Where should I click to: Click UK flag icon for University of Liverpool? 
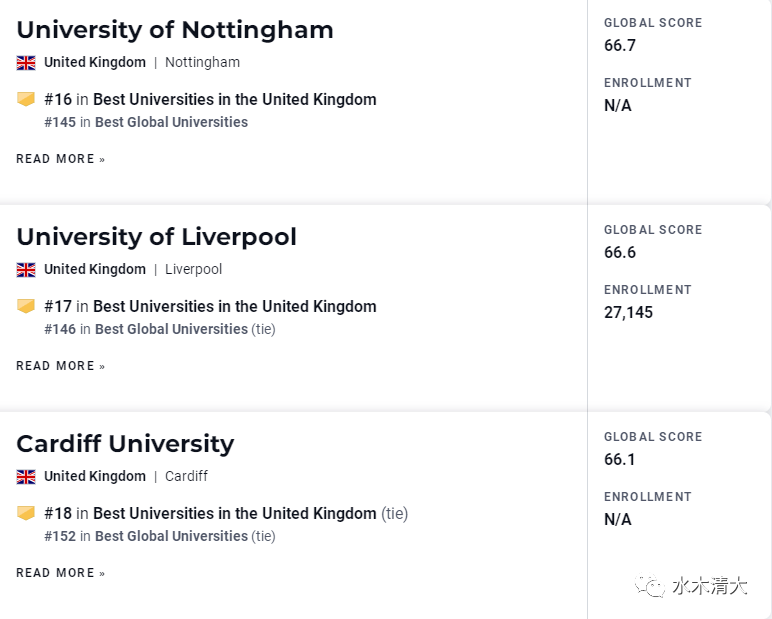(26, 270)
